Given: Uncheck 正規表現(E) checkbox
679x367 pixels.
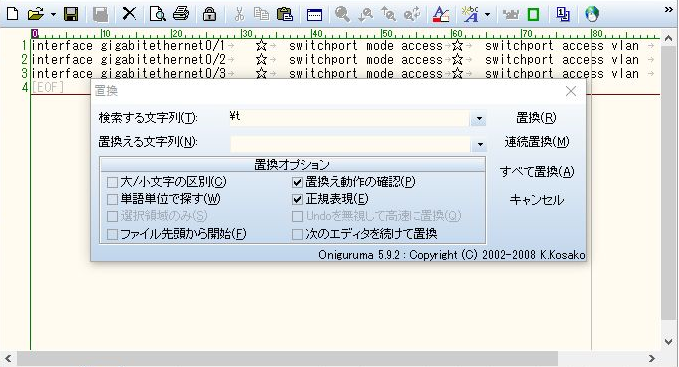Looking at the screenshot, I should [297, 199].
